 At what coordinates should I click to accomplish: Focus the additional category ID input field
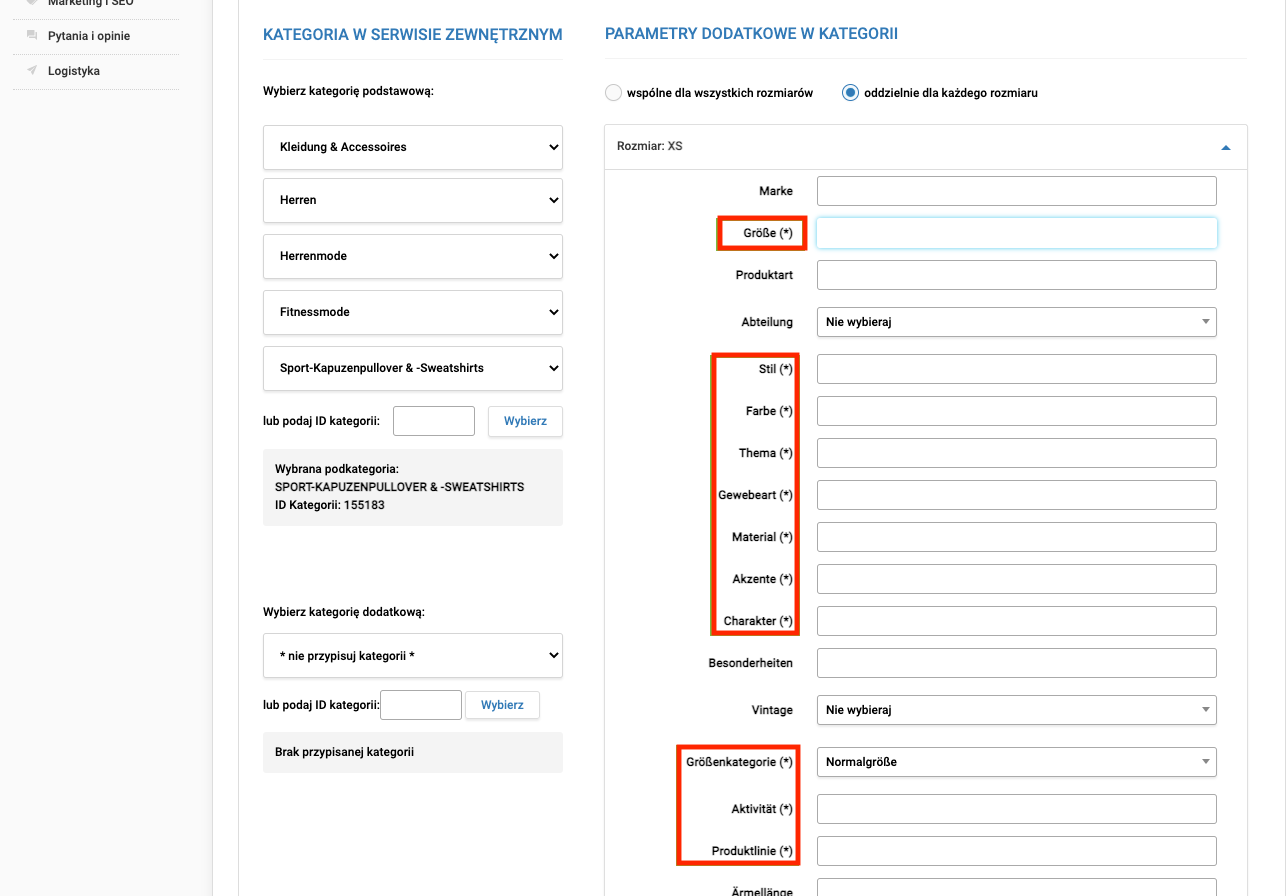[x=421, y=705]
